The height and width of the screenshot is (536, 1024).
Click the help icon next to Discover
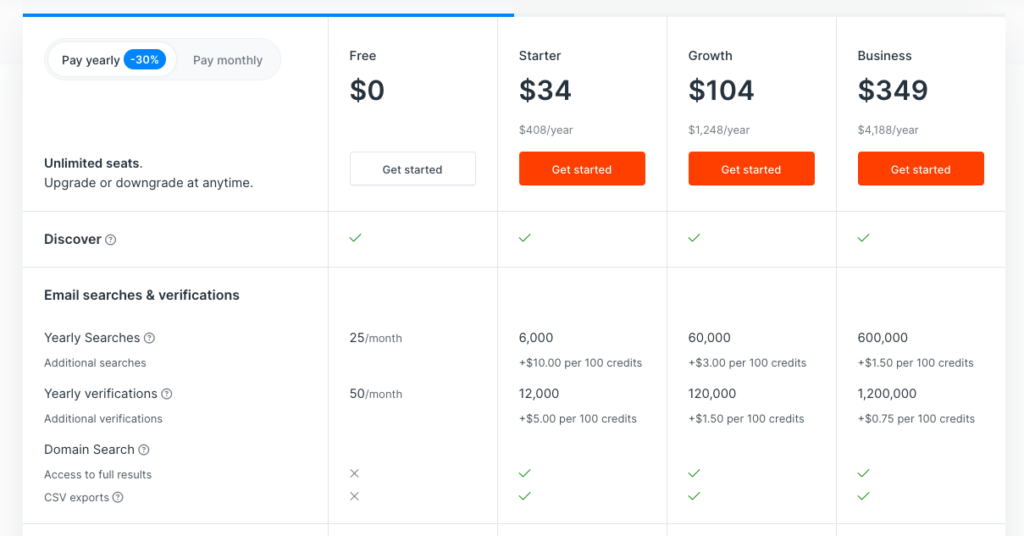tap(111, 240)
